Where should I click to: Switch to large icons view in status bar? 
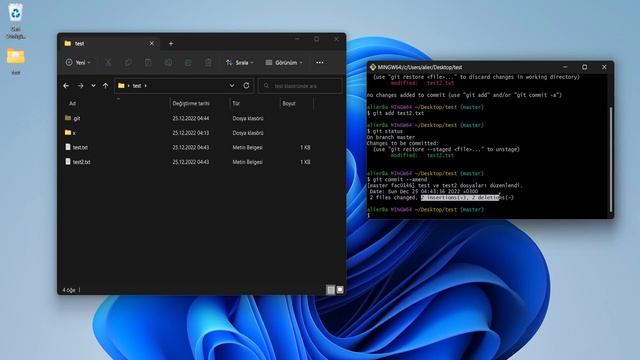pos(340,290)
